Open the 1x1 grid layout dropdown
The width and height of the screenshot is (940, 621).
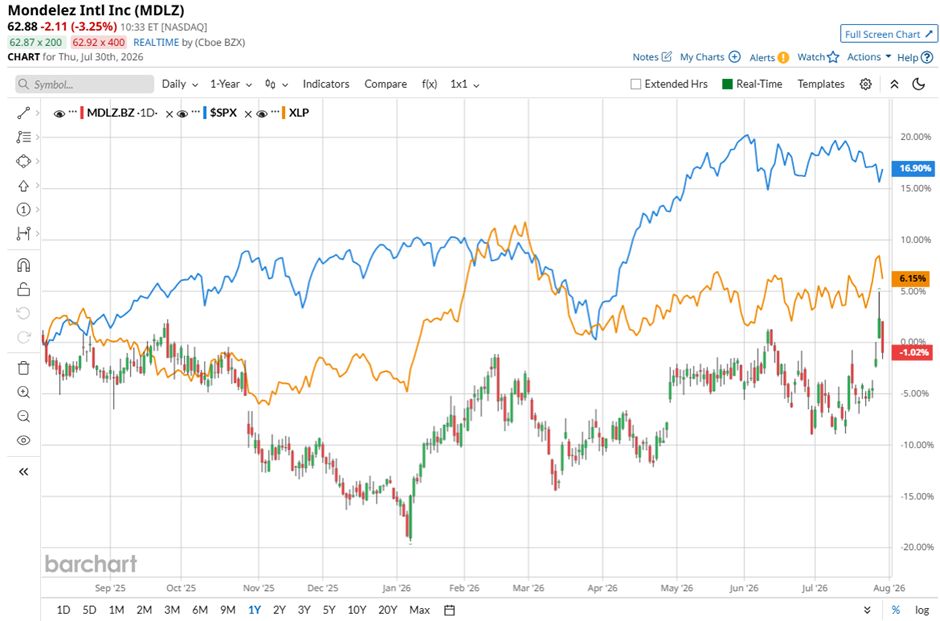[x=465, y=84]
